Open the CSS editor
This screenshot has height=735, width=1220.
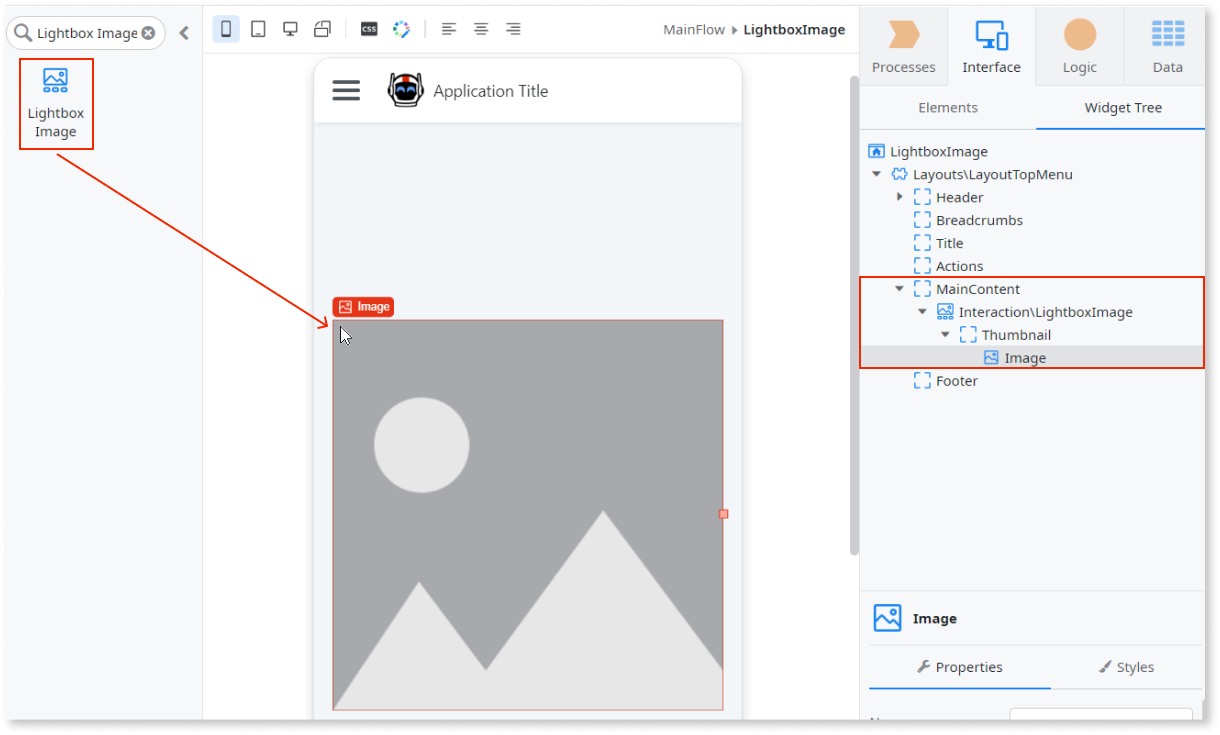point(368,28)
